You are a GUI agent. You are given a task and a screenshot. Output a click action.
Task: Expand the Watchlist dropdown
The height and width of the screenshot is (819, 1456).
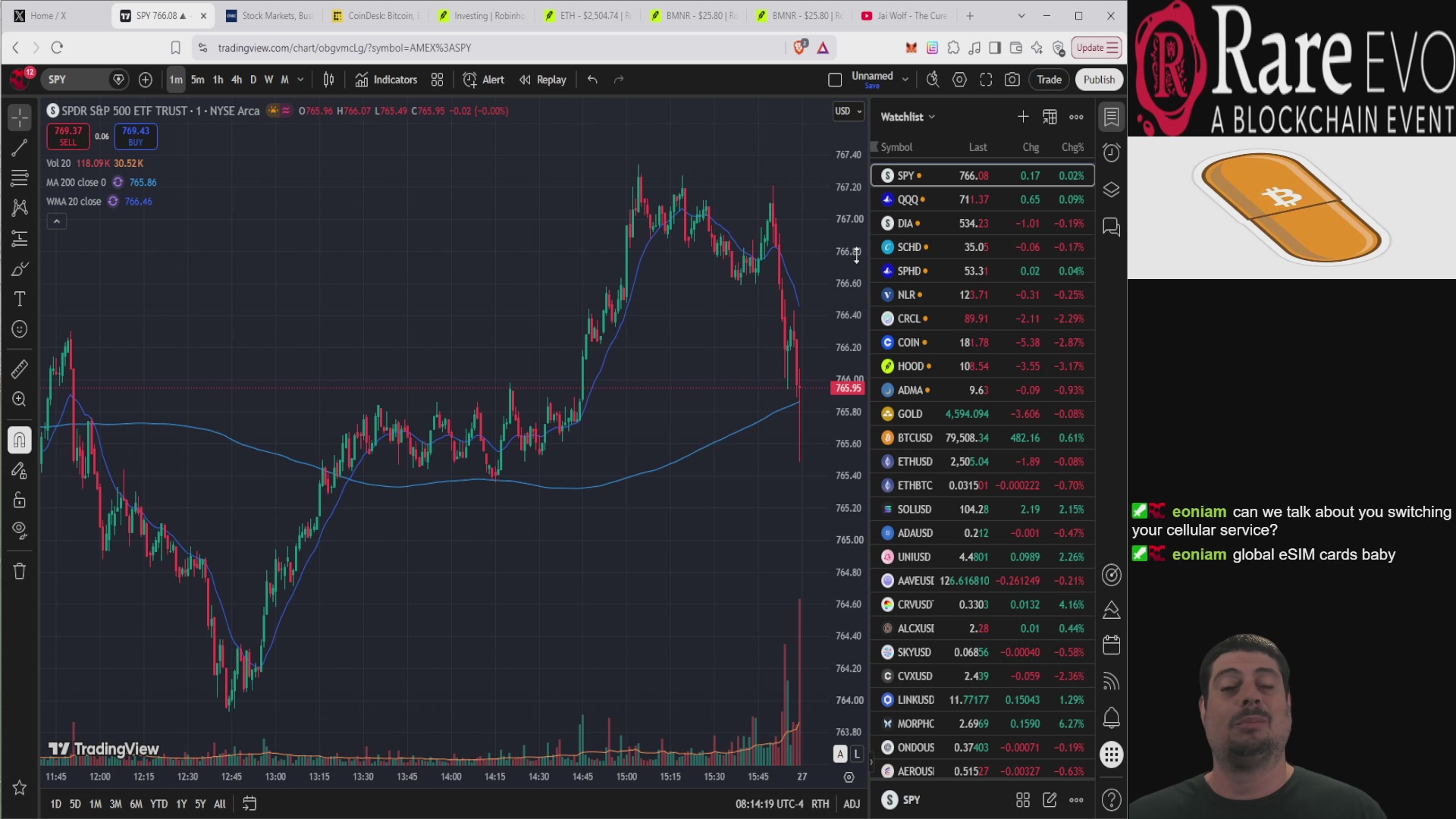(908, 117)
